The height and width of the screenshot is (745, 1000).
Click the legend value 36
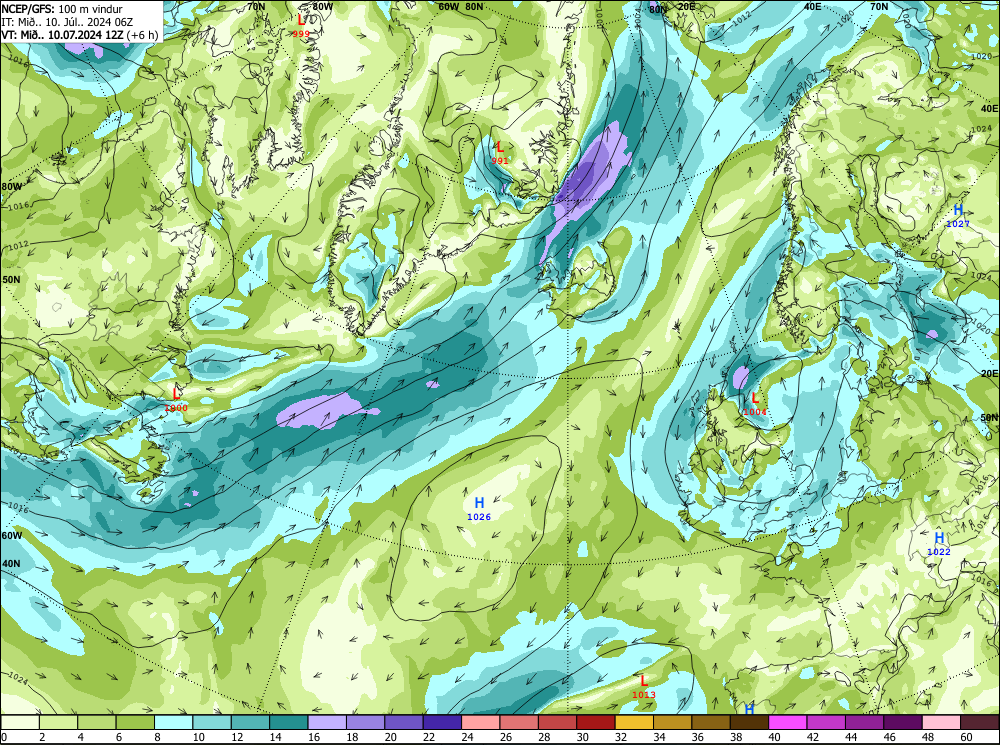(x=697, y=737)
